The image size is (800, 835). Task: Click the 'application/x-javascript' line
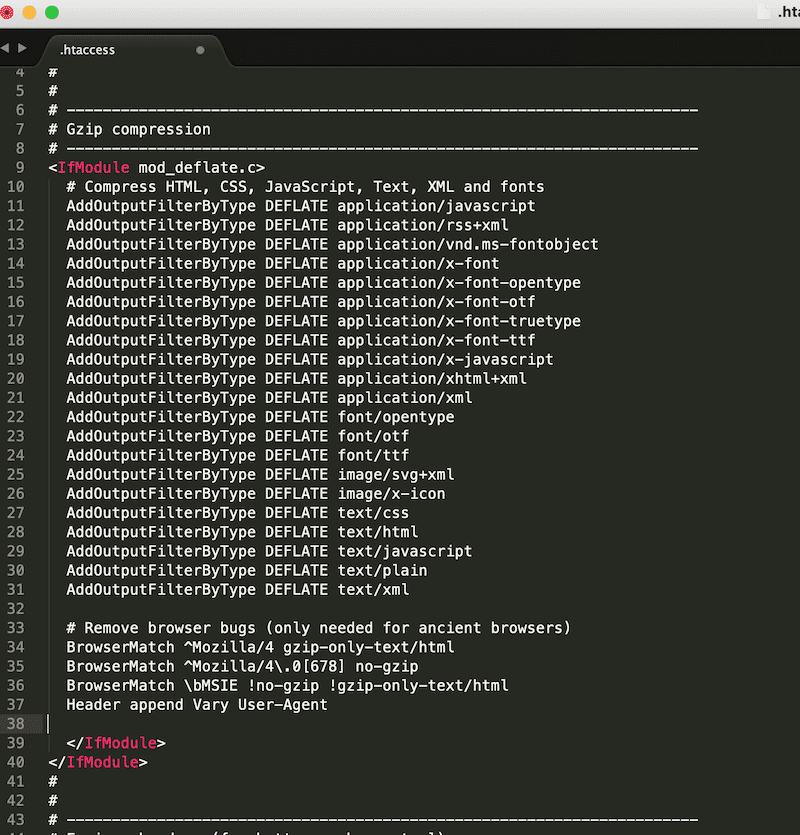pos(310,359)
